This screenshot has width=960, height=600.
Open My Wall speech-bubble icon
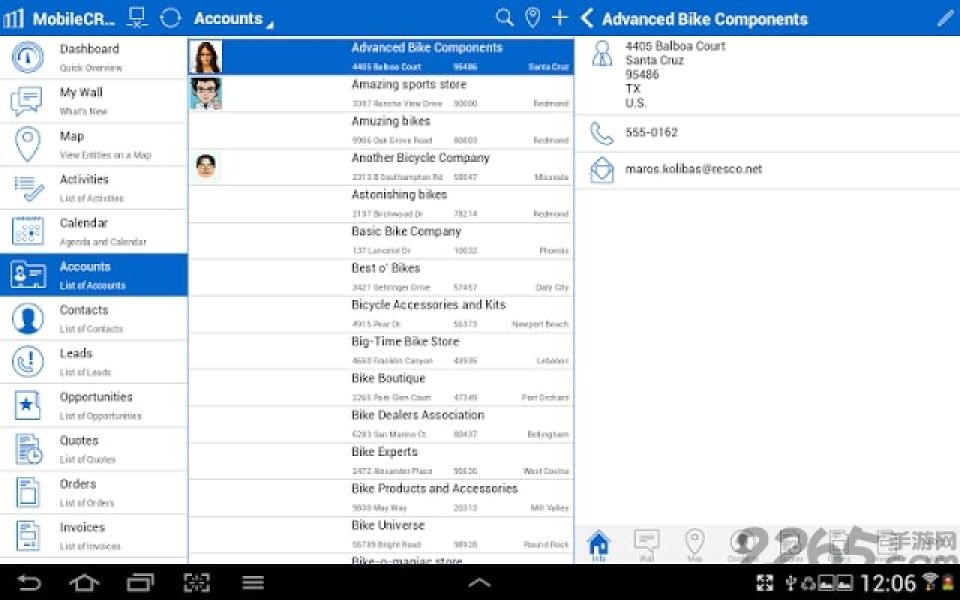point(27,101)
